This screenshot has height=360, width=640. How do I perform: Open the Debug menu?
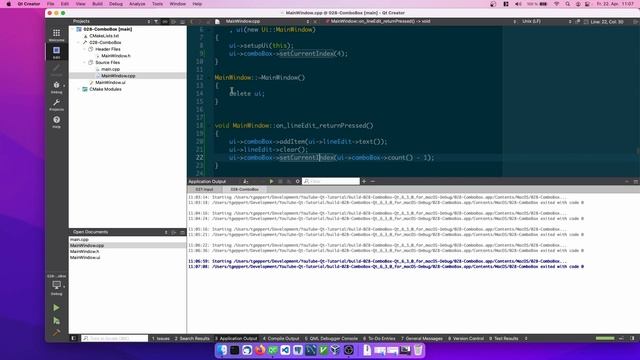116,4
